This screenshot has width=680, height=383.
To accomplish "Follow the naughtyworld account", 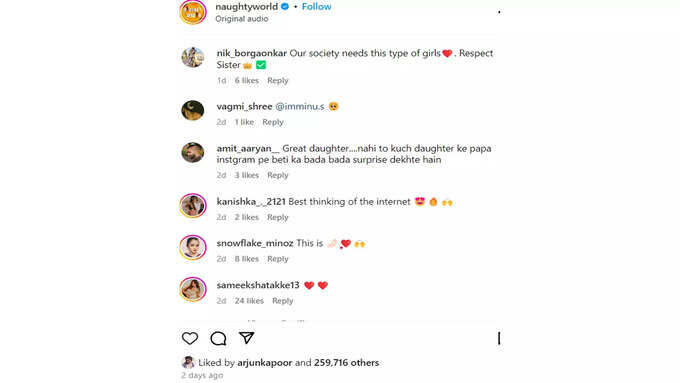I will click(x=317, y=7).
